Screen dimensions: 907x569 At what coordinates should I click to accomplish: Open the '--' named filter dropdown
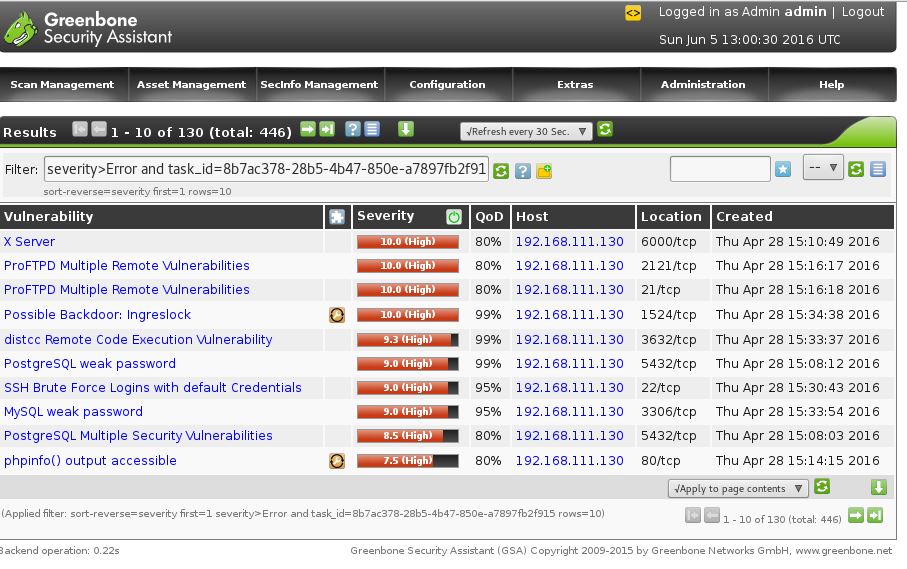click(x=823, y=168)
